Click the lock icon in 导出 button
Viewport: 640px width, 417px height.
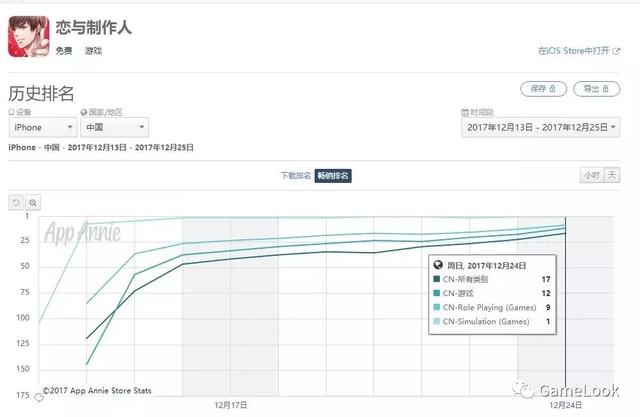[606, 89]
